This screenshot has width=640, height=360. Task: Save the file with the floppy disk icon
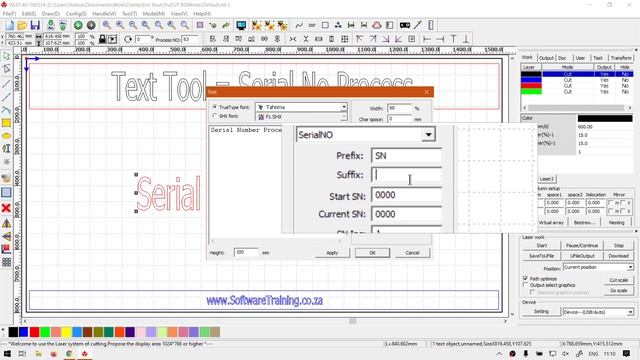(x=35, y=25)
